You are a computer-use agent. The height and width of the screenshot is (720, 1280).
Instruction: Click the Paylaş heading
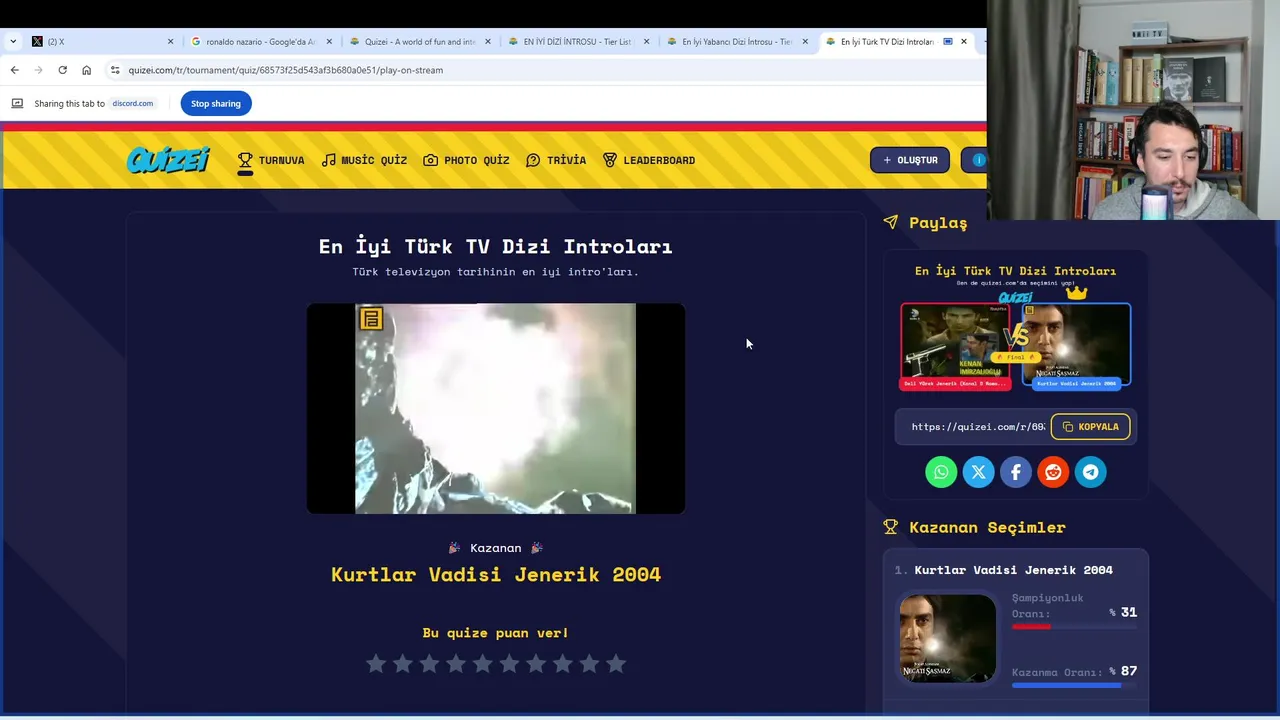coord(938,223)
